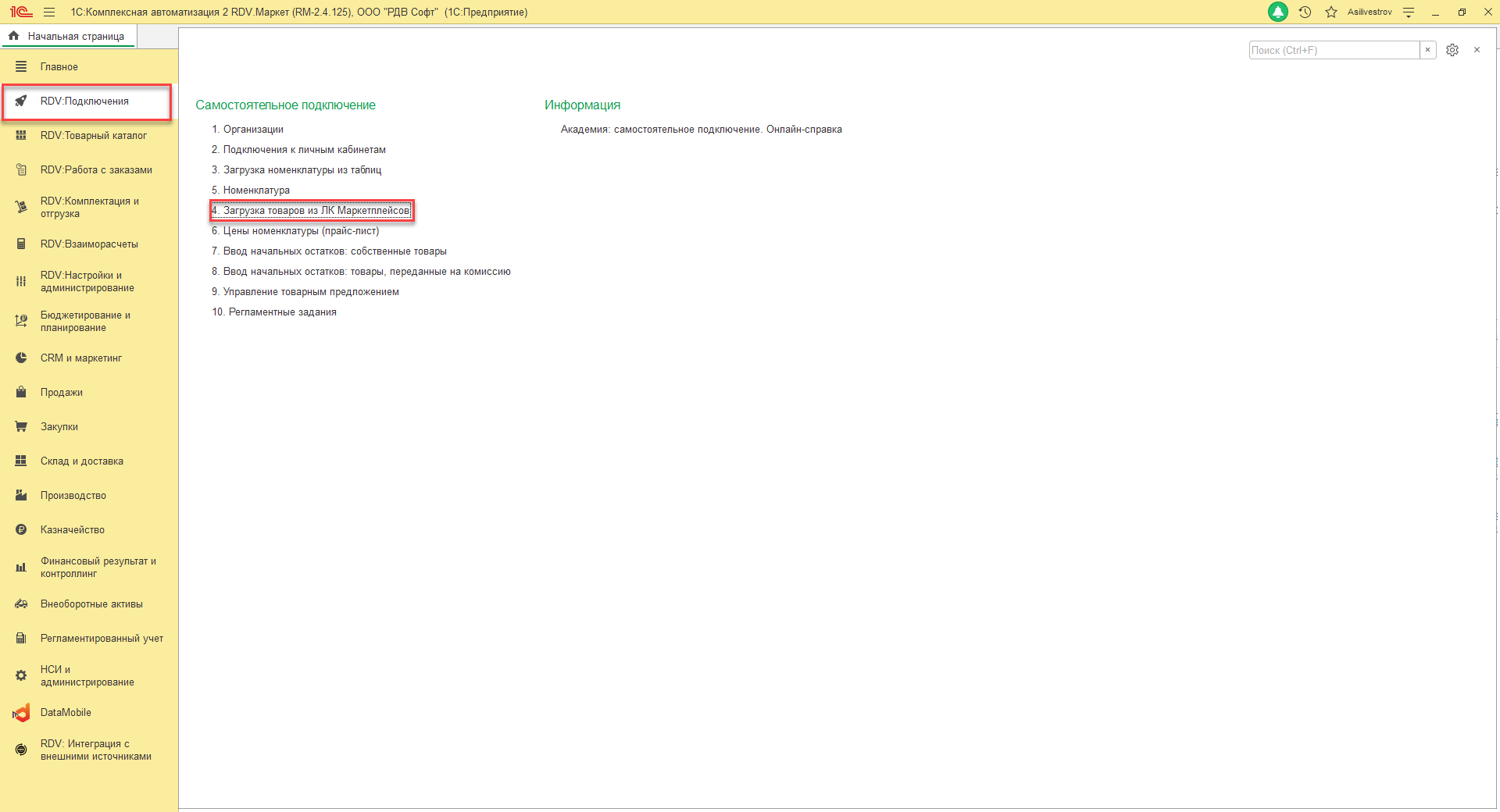Screen dimensions: 1500x812
Task: Click the coin icon for Казначейство
Action: point(21,529)
